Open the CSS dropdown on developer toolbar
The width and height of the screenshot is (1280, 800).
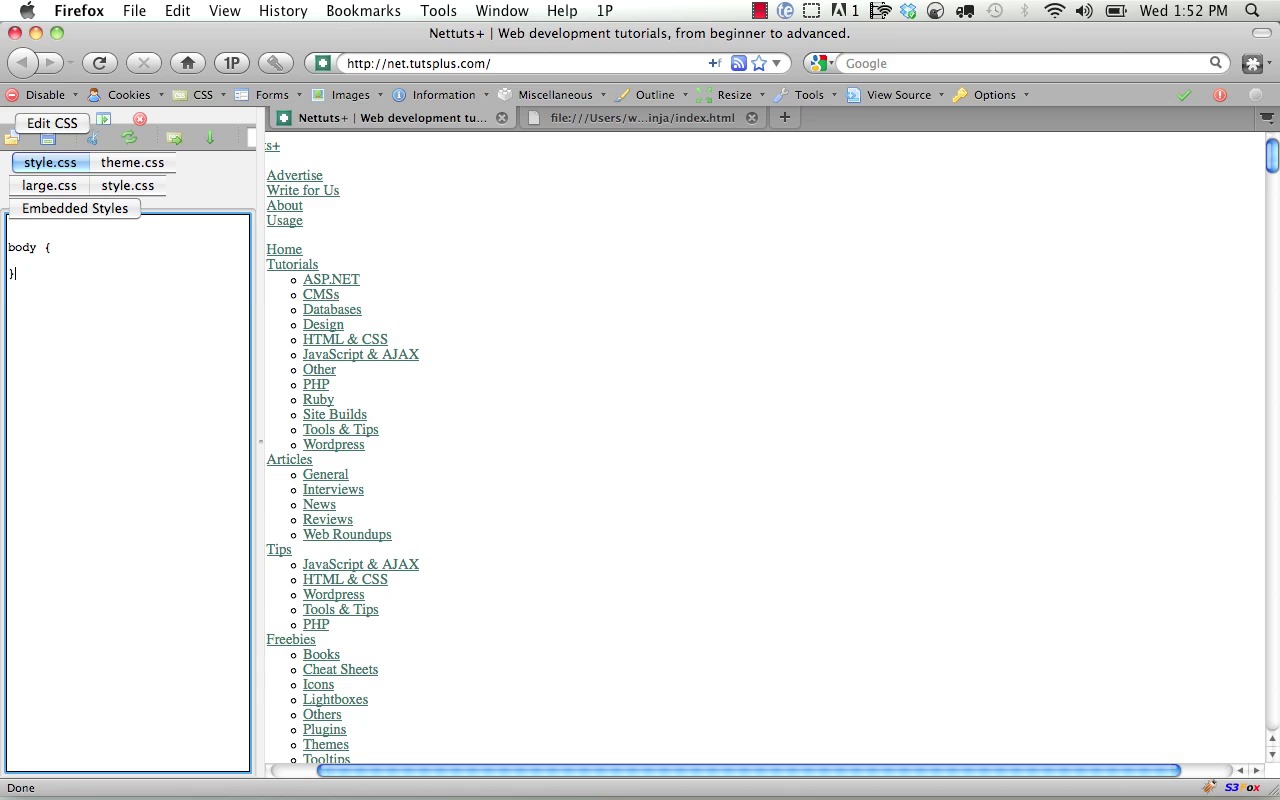pyautogui.click(x=197, y=95)
